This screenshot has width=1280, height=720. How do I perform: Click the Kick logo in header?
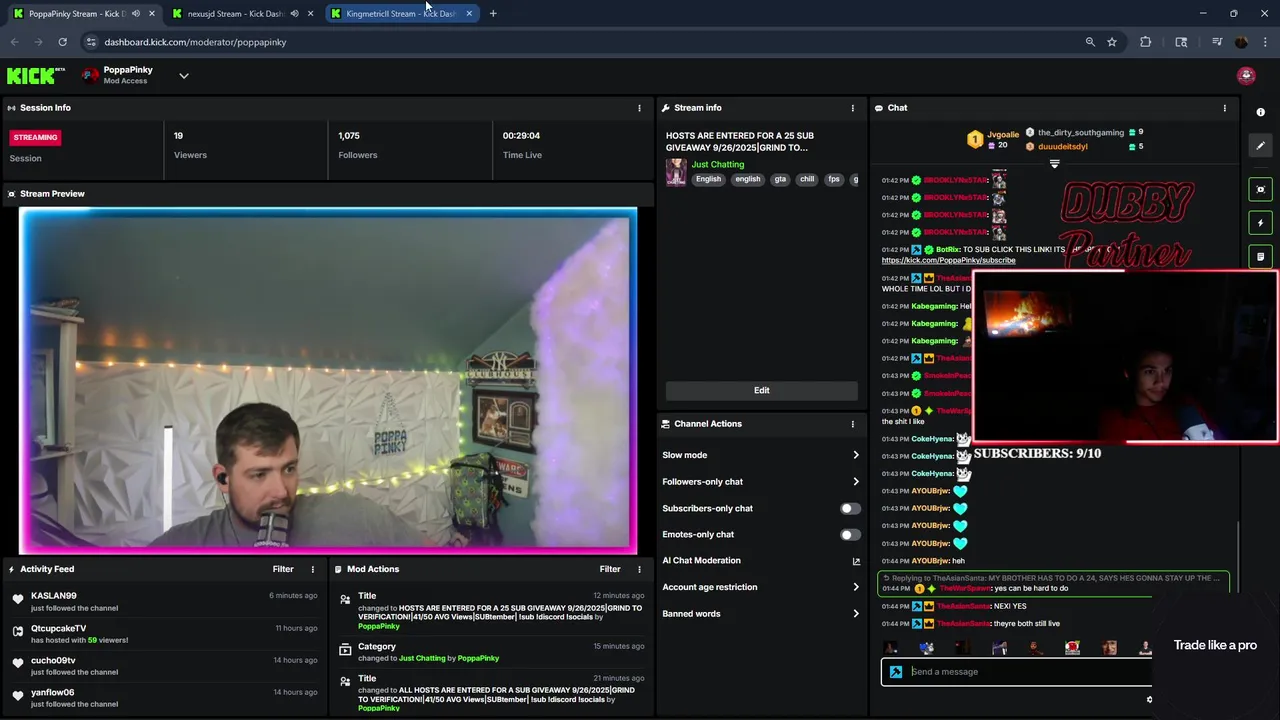36,76
